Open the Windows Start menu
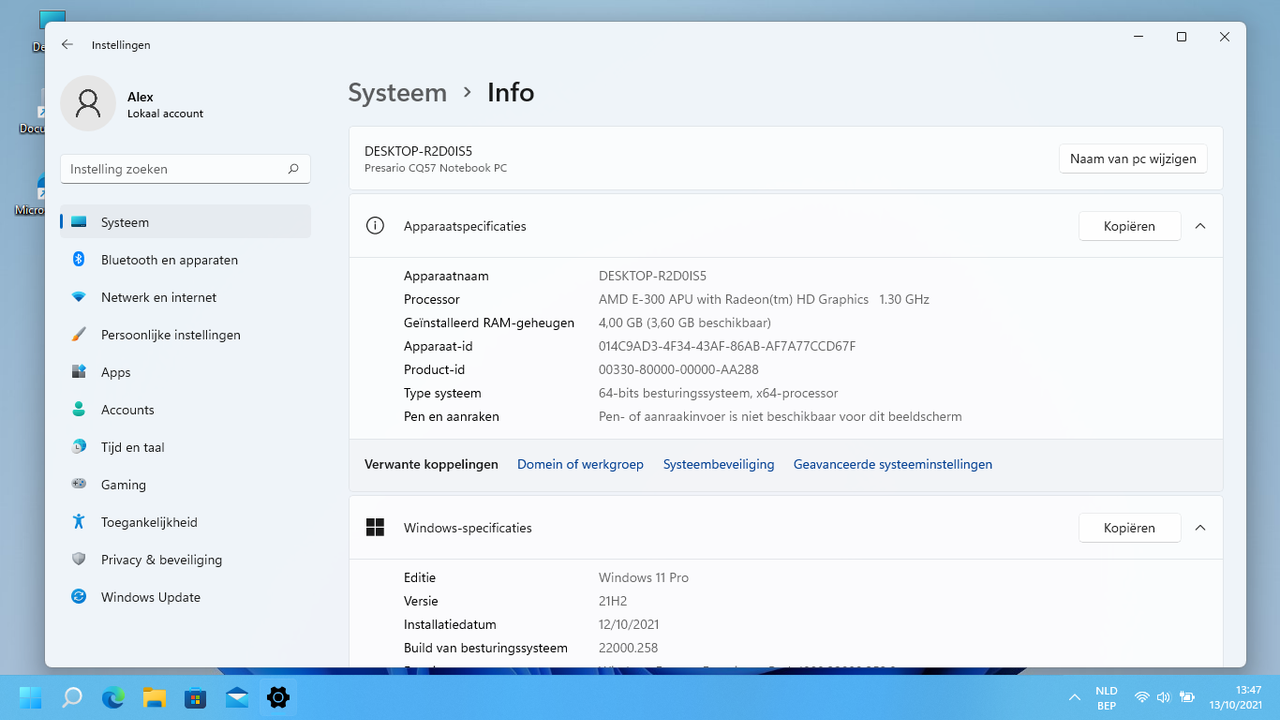The width and height of the screenshot is (1280, 720). click(30, 697)
